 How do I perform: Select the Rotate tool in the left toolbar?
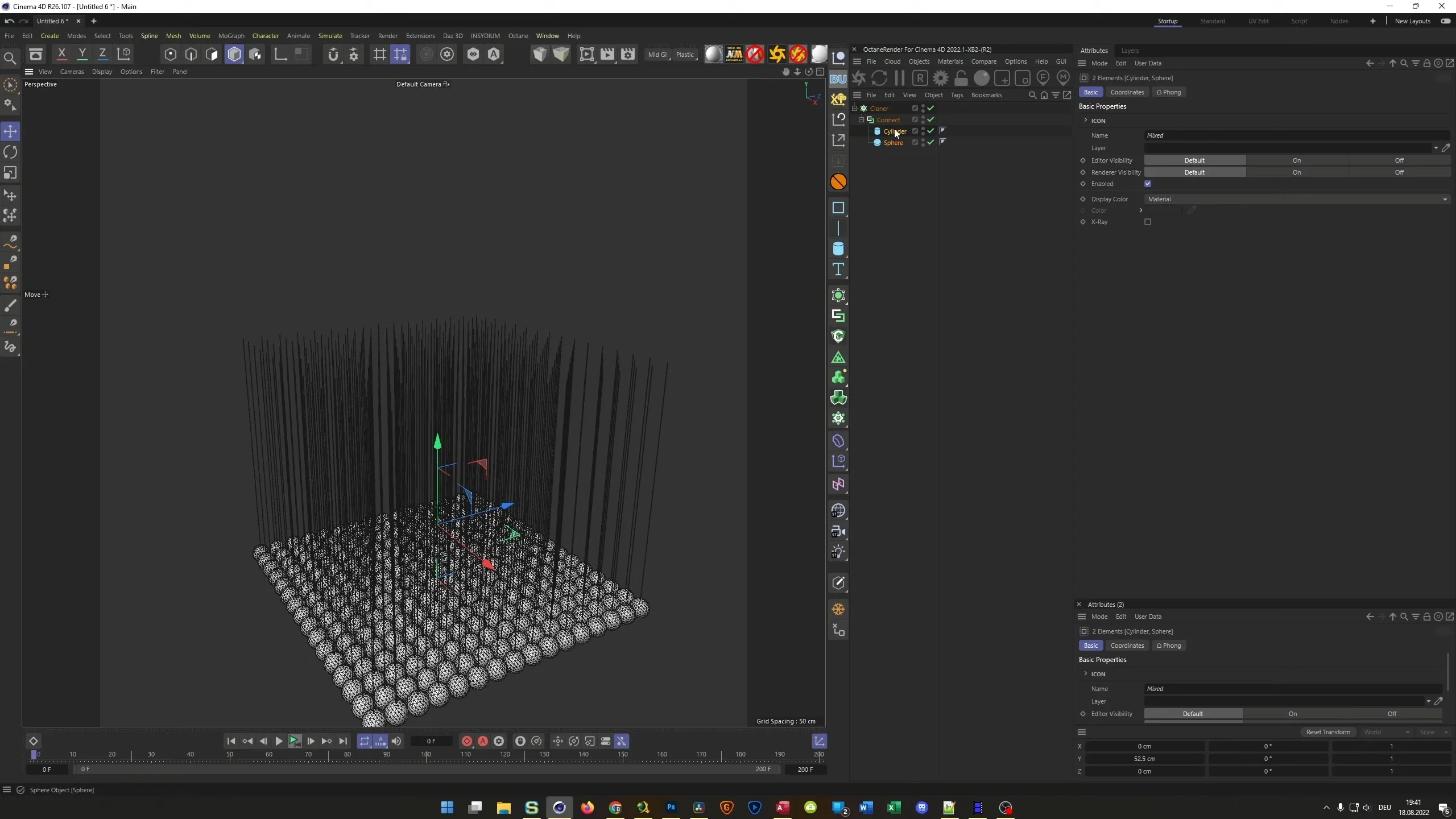(x=10, y=152)
